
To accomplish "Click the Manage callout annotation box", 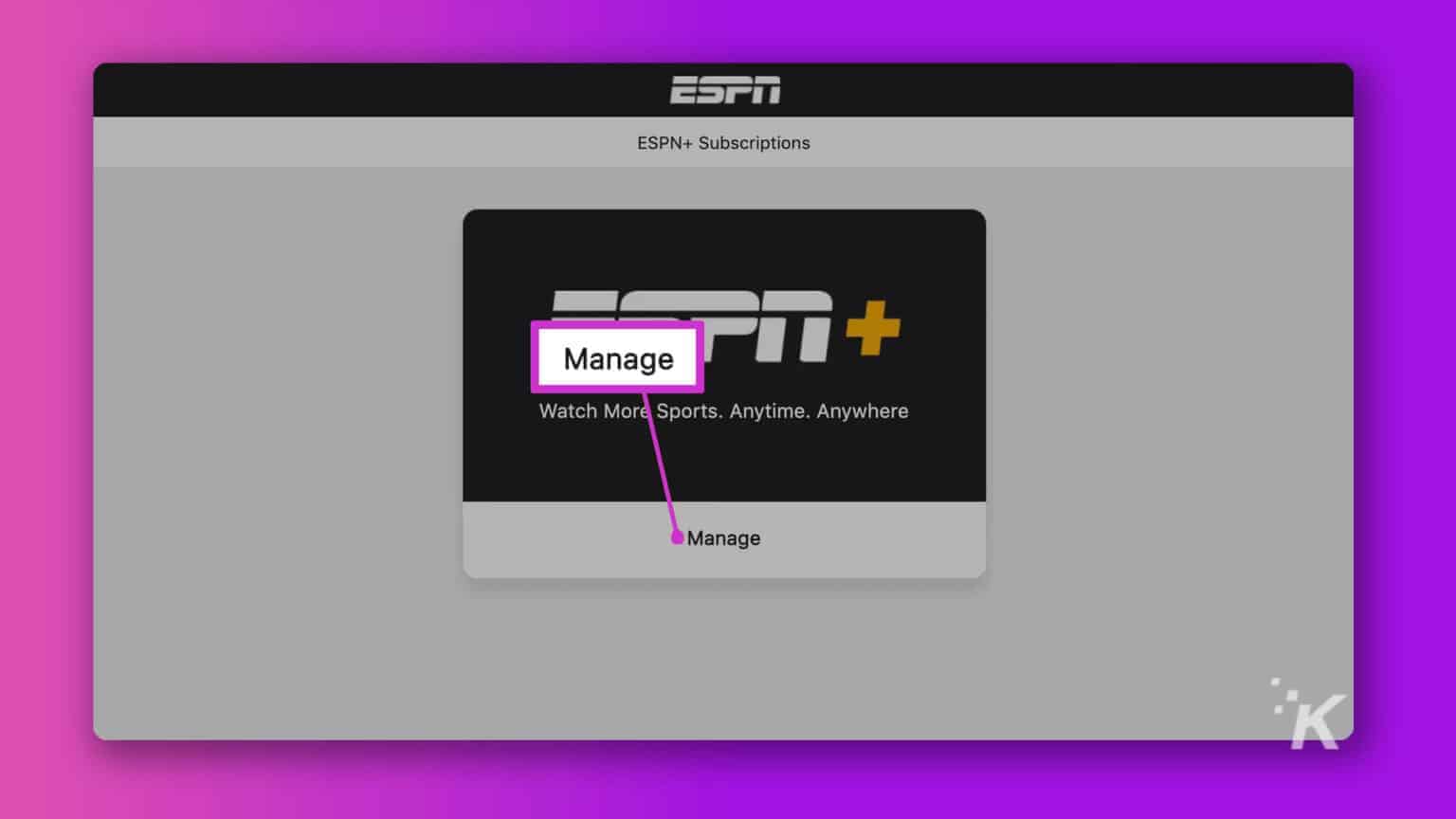I will point(617,358).
